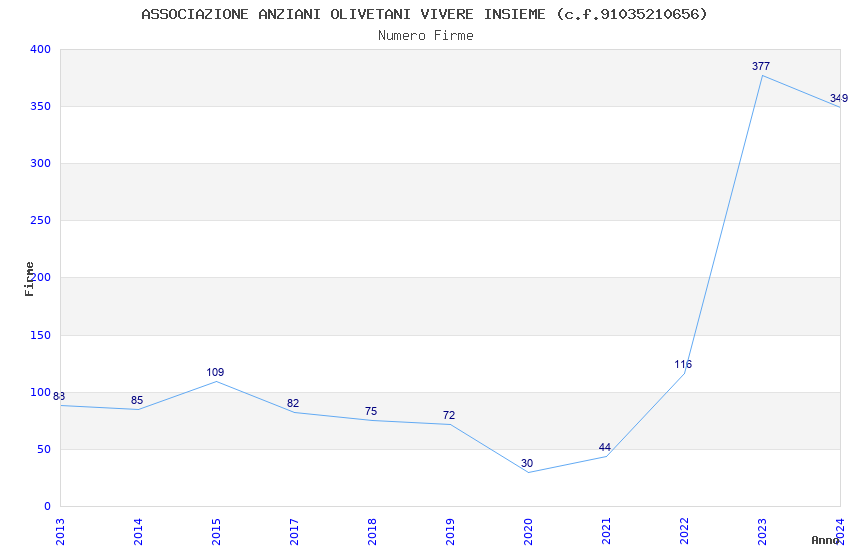Click x-axis year 2013
This screenshot has width=850, height=550.
tap(60, 532)
